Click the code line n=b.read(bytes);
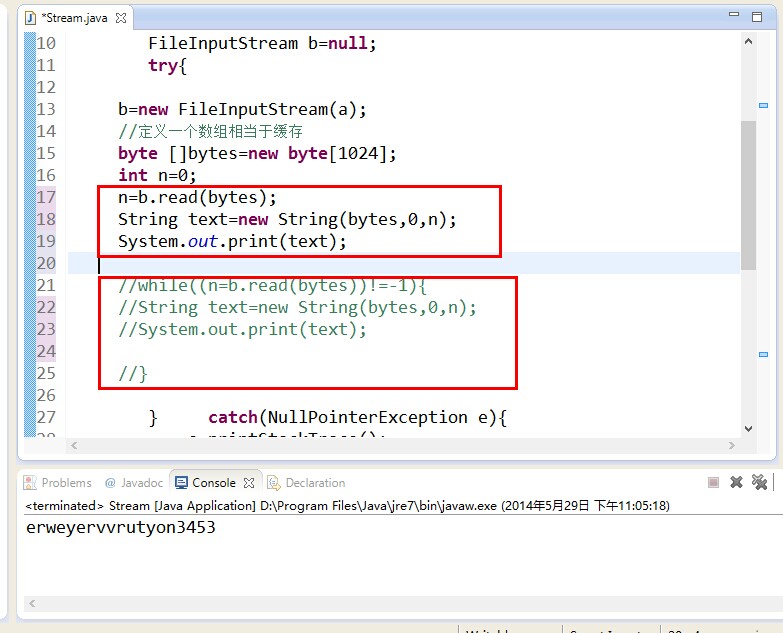 [x=197, y=198]
